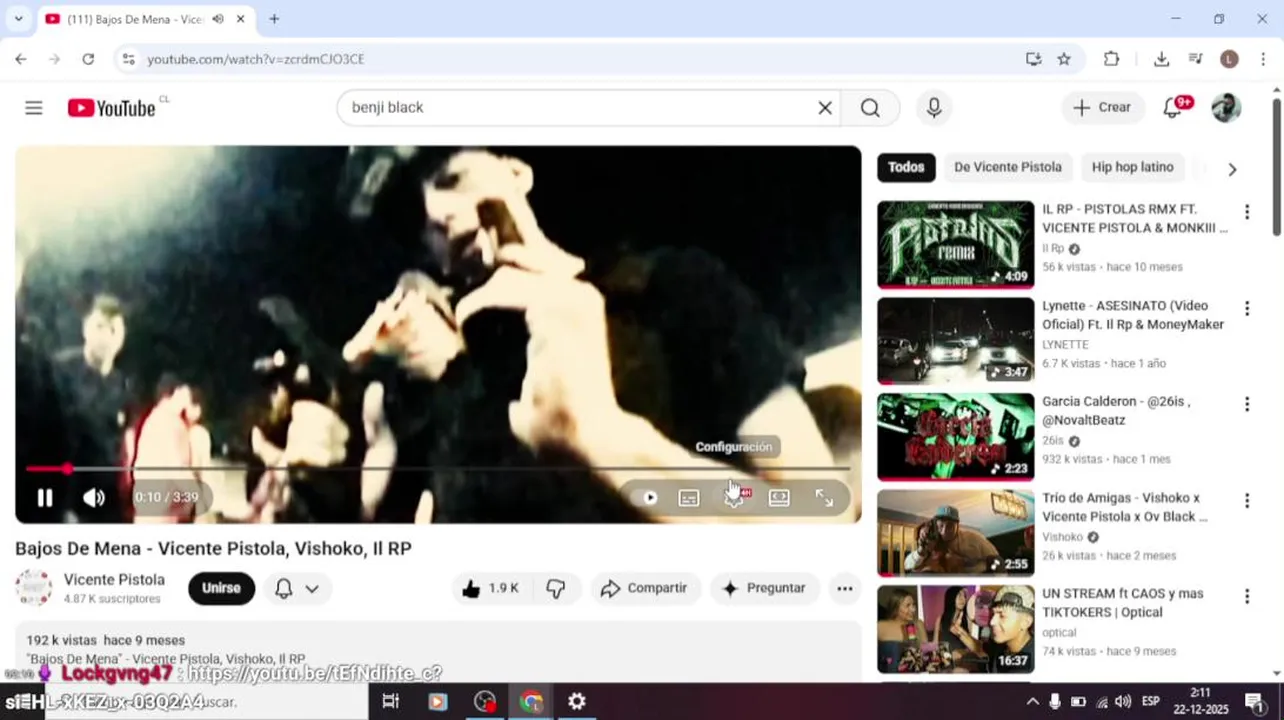This screenshot has width=1284, height=720.
Task: Mute the tab via its speaker icon
Action: pos(218,19)
